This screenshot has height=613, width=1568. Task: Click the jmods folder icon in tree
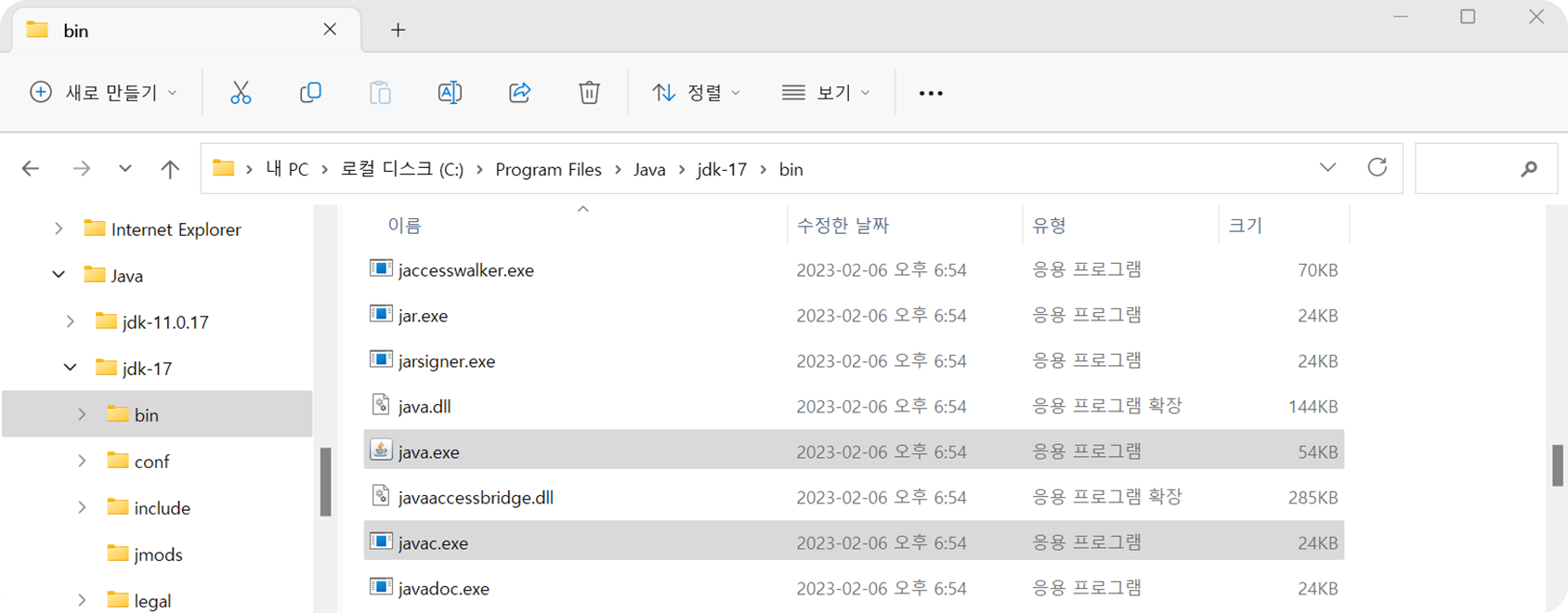[x=118, y=554]
